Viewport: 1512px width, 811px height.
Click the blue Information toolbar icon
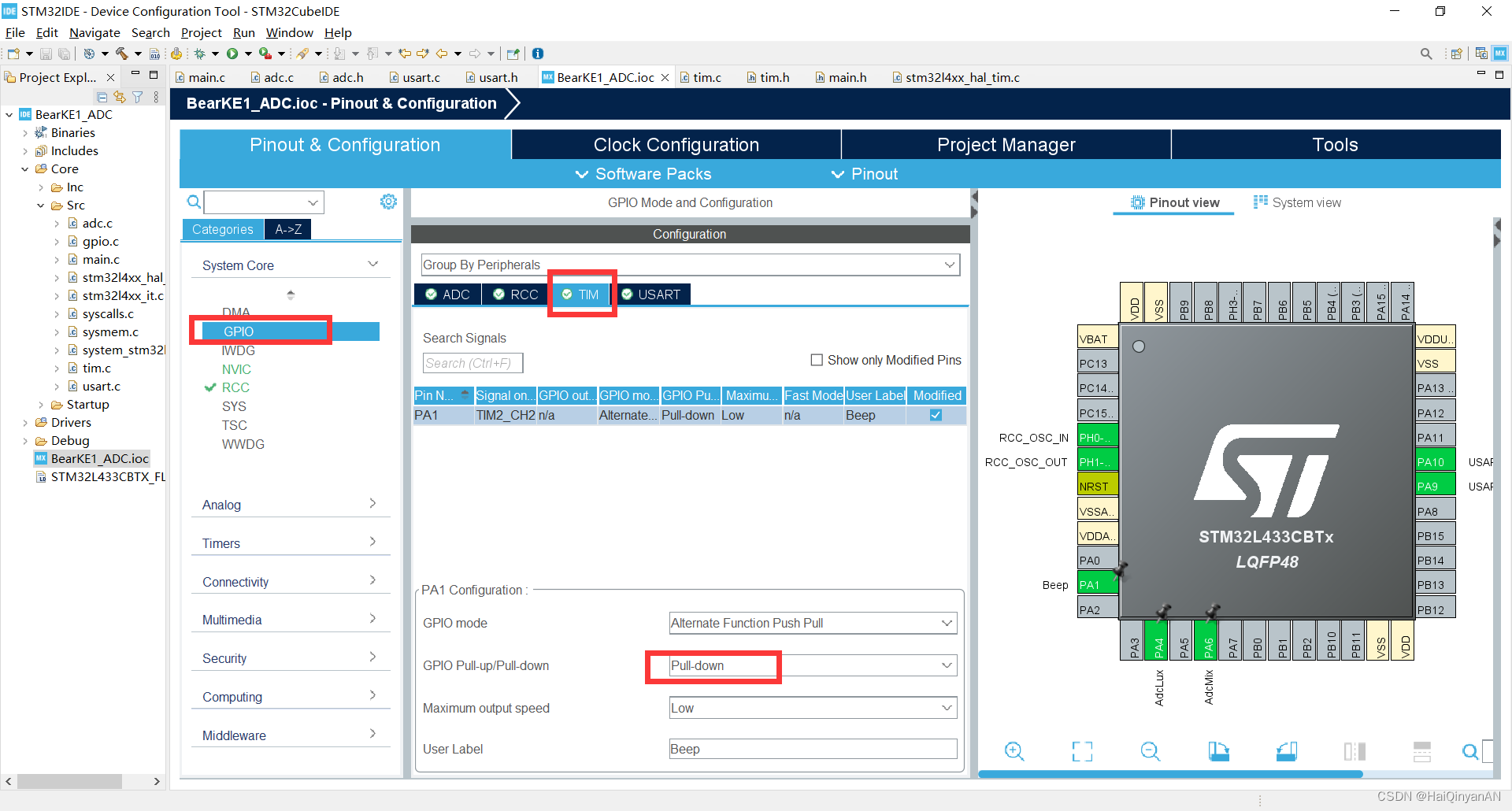tap(538, 54)
